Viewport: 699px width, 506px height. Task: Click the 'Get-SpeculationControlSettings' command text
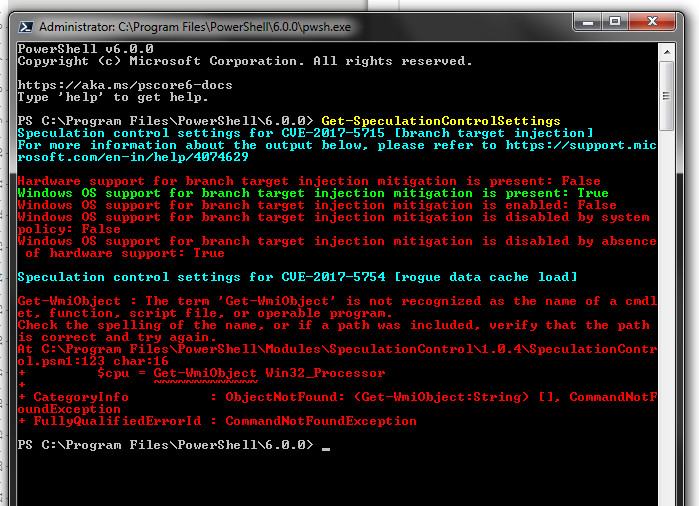coord(441,121)
